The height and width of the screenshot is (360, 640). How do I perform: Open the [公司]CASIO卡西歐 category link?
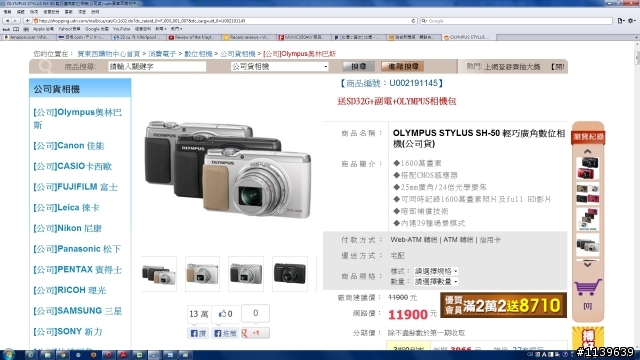pyautogui.click(x=73, y=167)
